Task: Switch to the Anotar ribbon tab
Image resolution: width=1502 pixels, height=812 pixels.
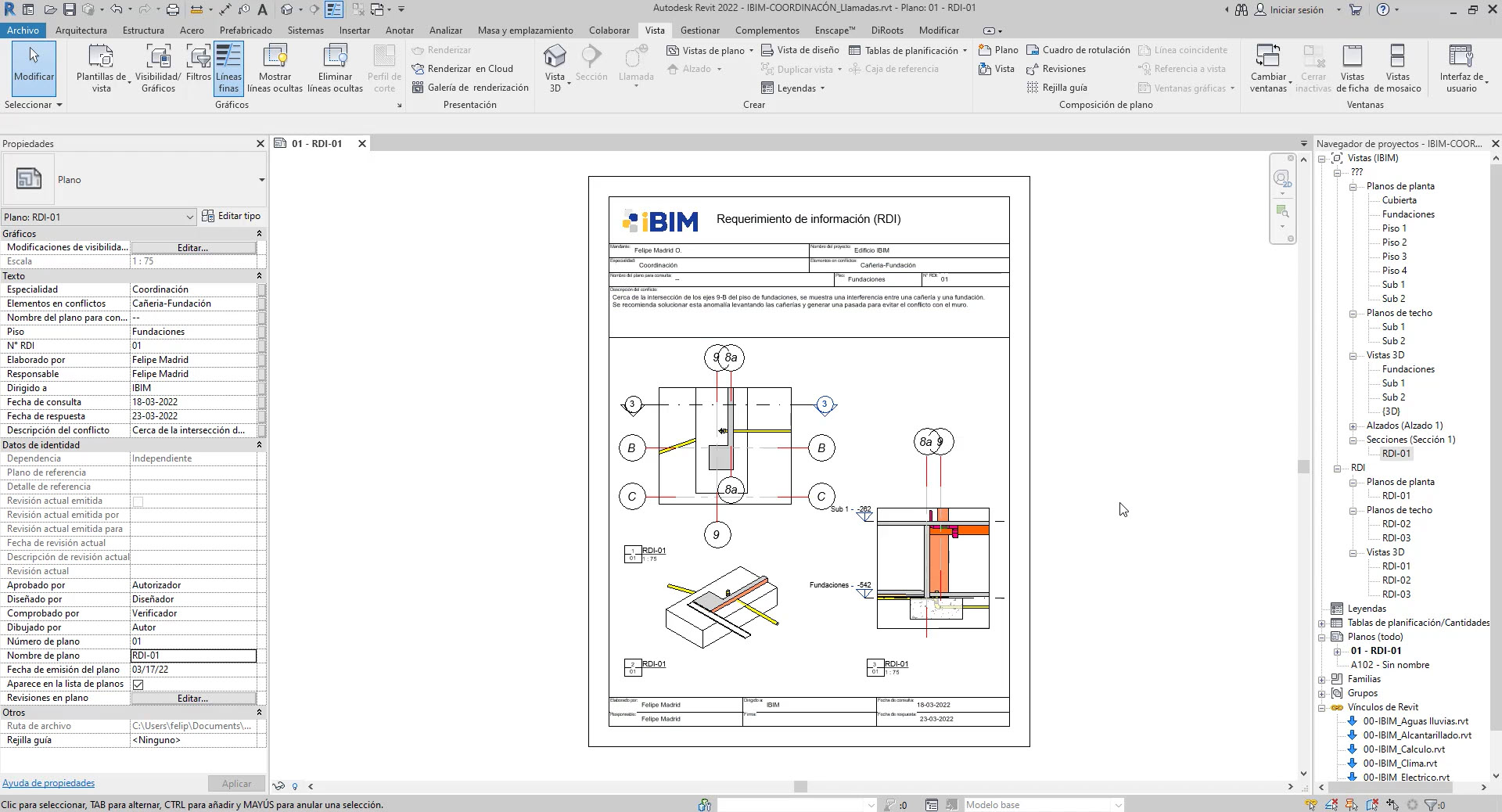Action: click(x=399, y=31)
